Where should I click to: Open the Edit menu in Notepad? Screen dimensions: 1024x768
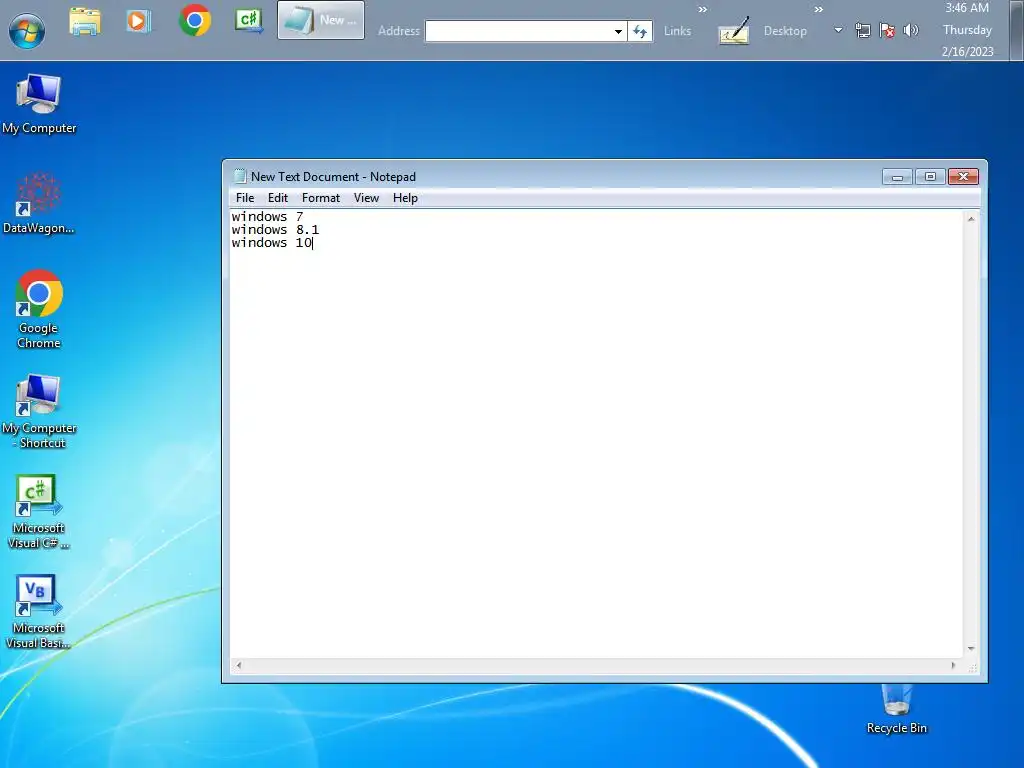[x=278, y=198]
